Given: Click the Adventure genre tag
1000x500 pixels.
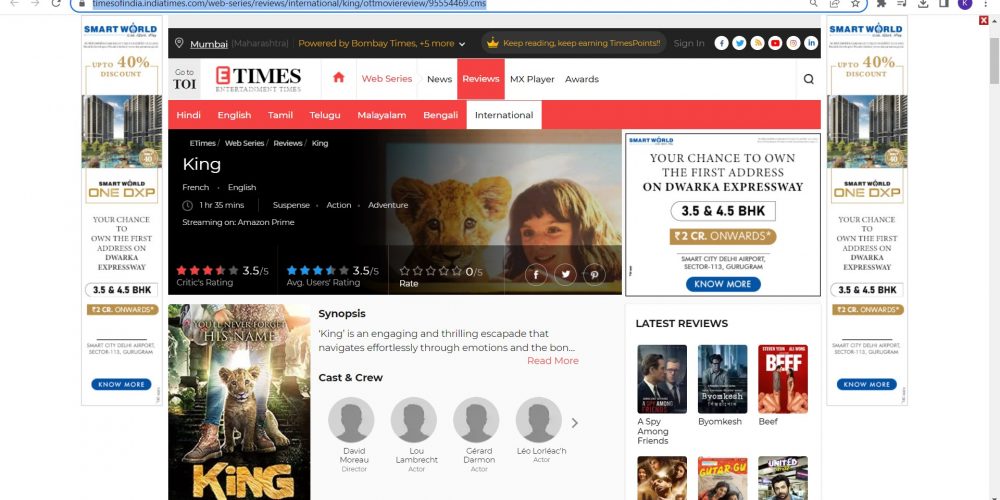Looking at the screenshot, I should [x=388, y=205].
